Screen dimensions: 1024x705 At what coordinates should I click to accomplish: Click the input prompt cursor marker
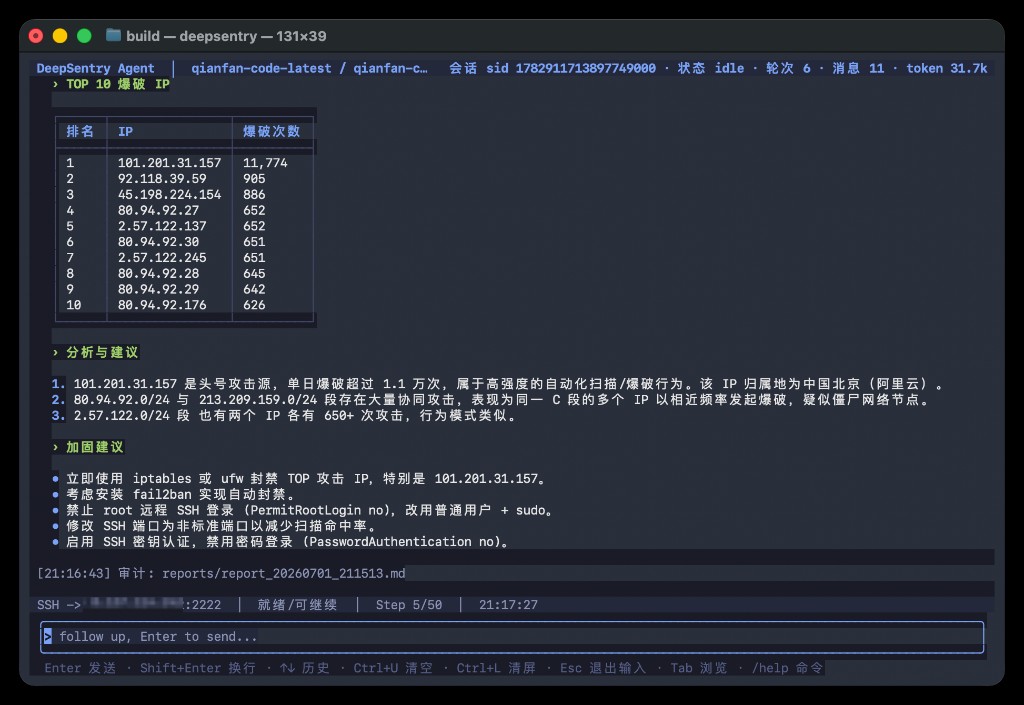click(x=48, y=636)
